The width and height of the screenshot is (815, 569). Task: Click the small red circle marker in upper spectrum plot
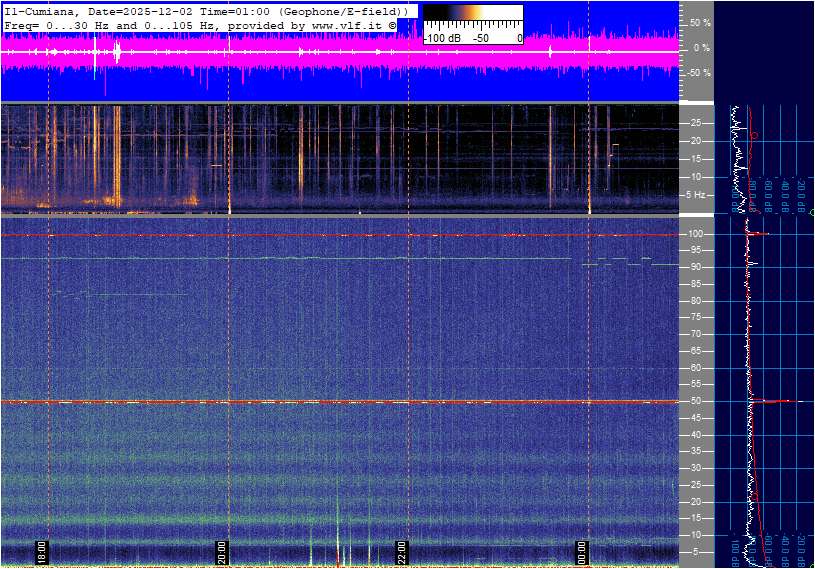click(754, 135)
